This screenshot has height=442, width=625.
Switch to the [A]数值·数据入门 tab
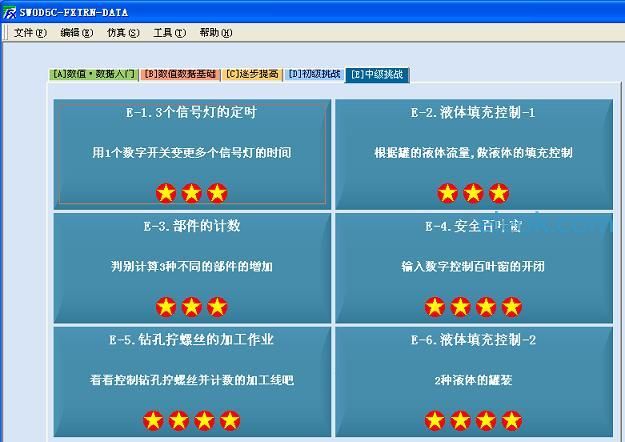click(94, 74)
